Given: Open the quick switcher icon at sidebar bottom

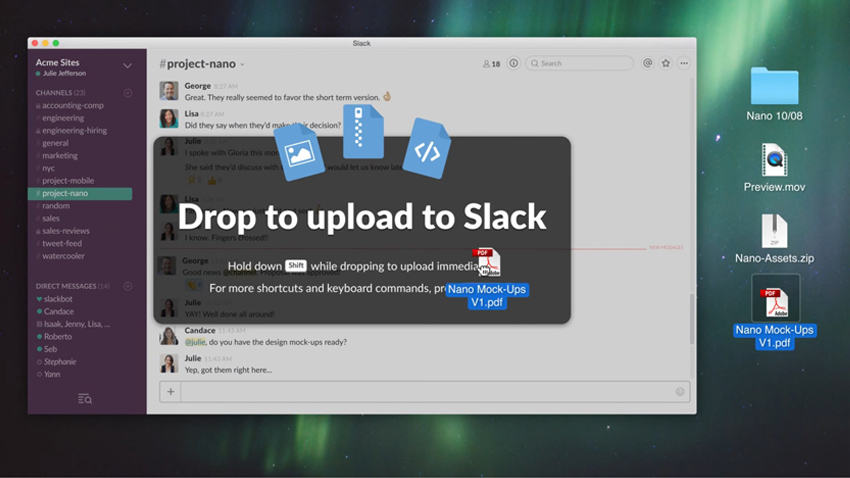Looking at the screenshot, I should point(85,399).
